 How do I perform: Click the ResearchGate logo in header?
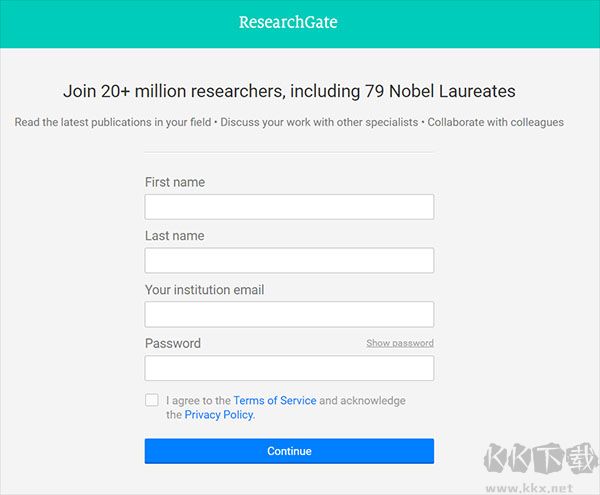tap(288, 22)
